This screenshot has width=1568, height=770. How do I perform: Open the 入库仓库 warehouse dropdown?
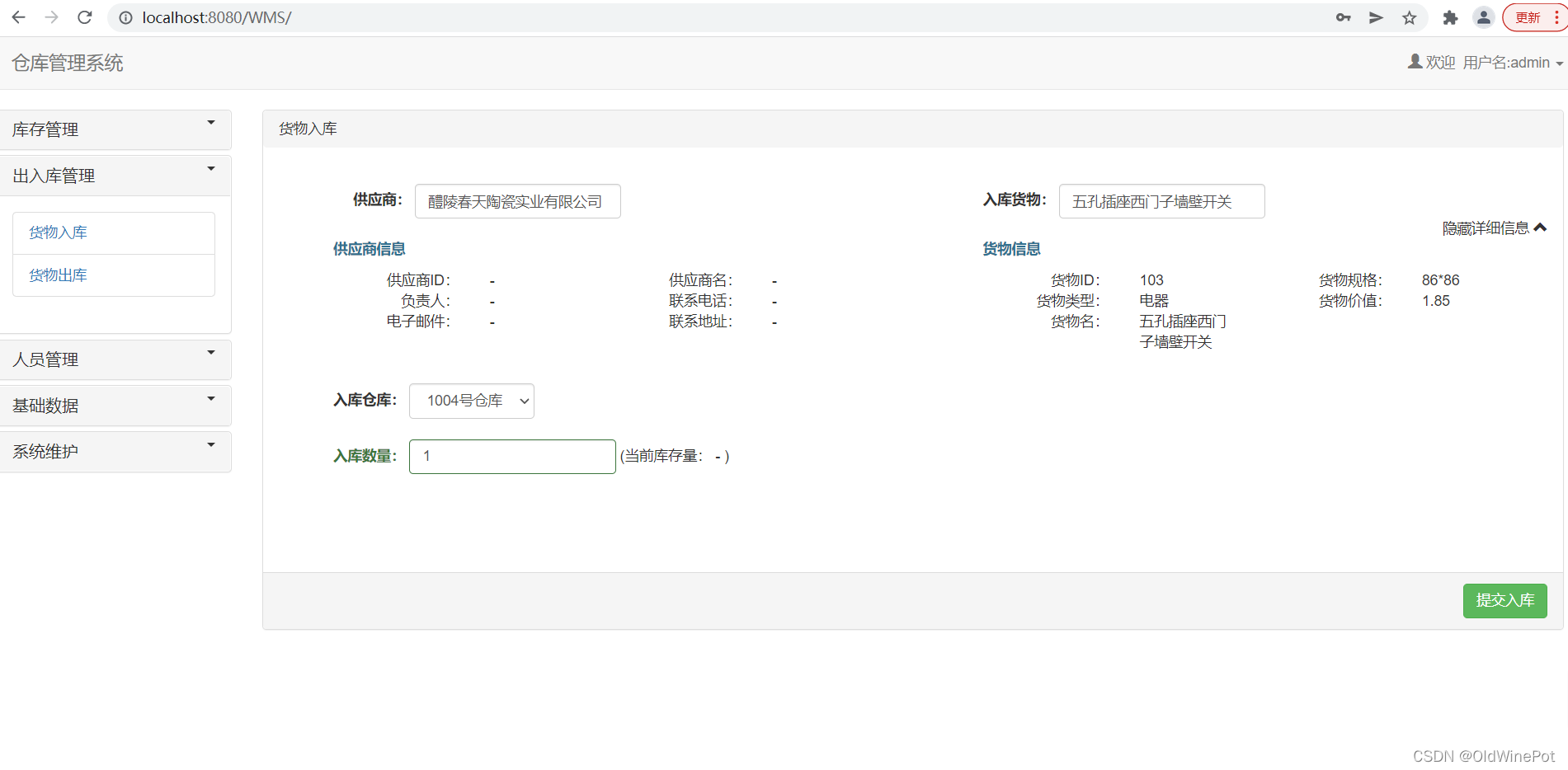tap(471, 401)
